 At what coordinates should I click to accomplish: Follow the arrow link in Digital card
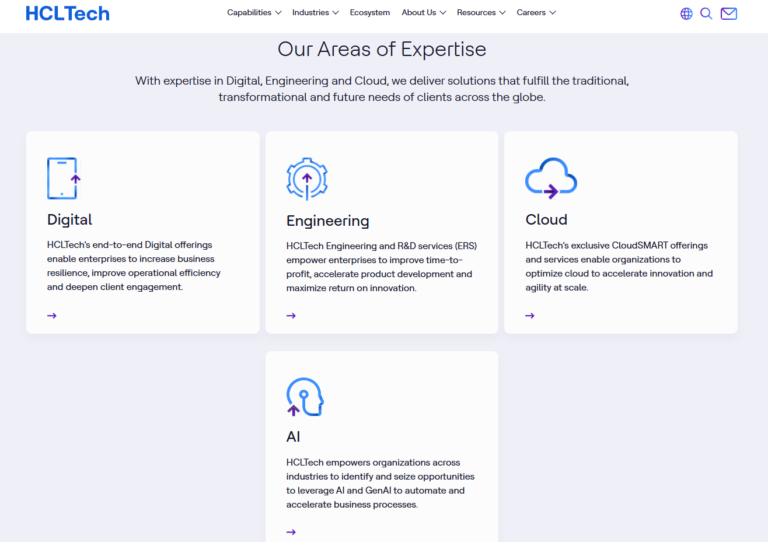pos(52,316)
